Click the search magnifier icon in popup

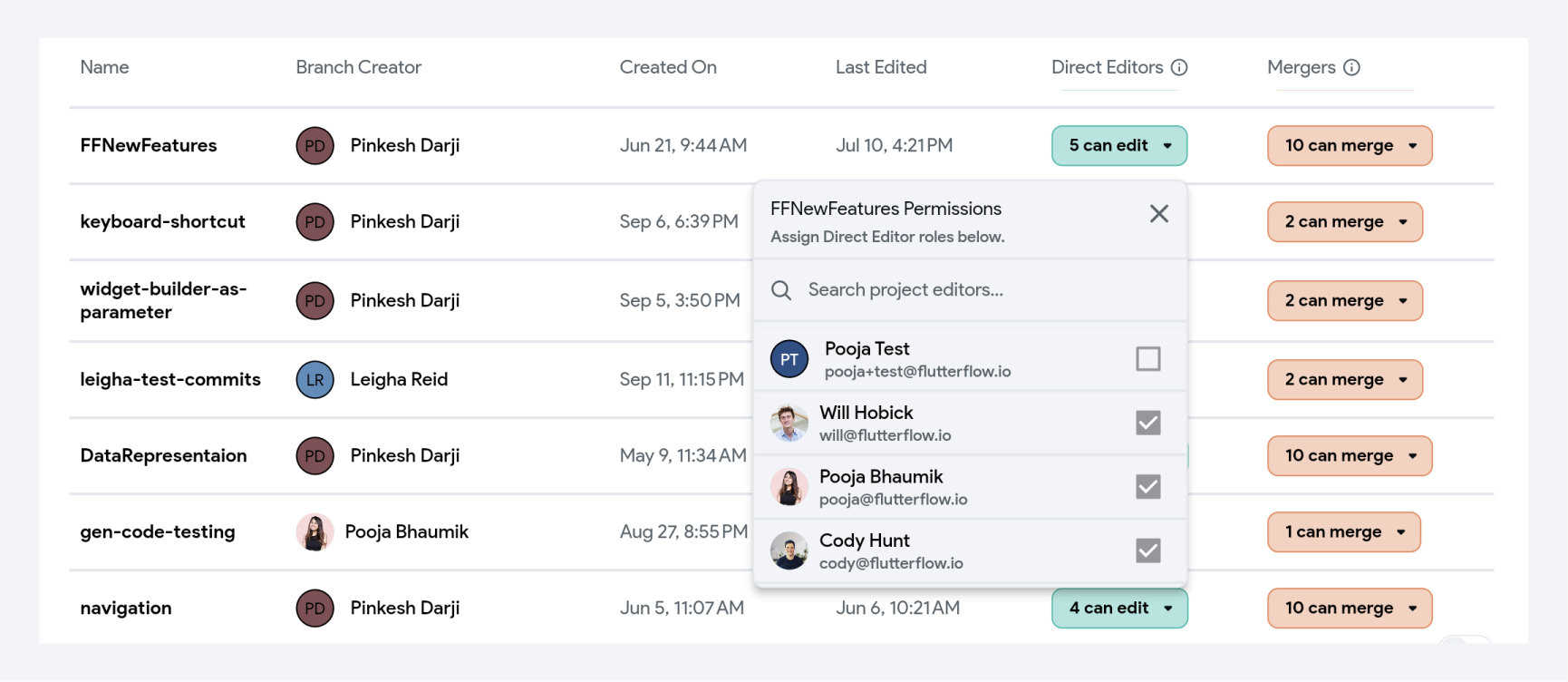(x=781, y=290)
